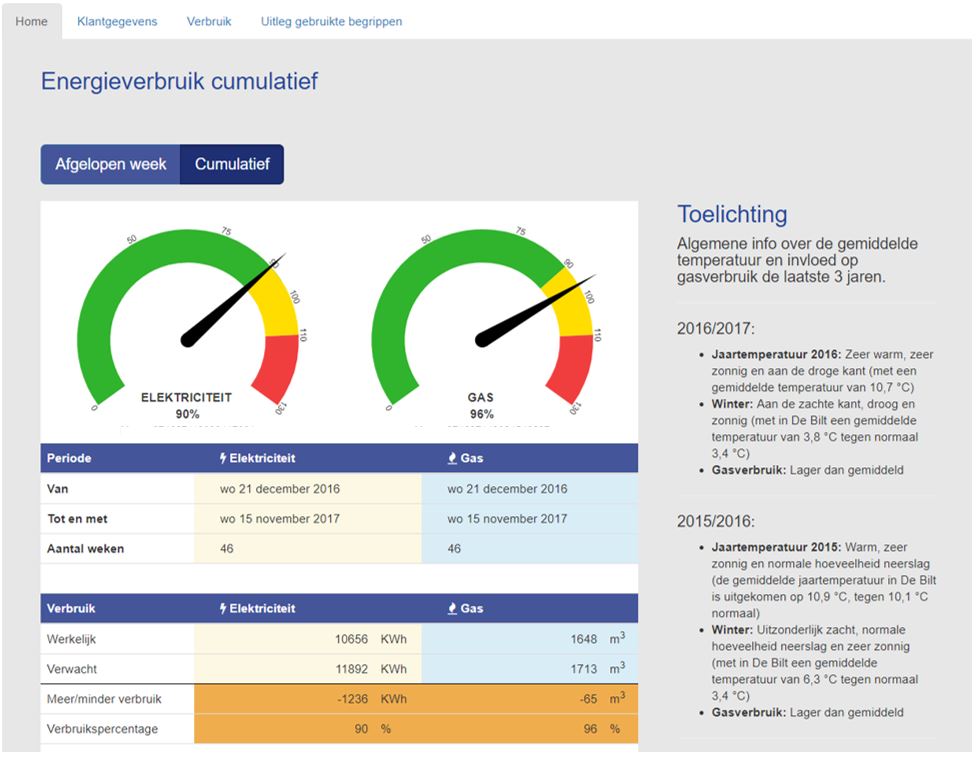978x758 pixels.
Task: Open the Klantgegevens tab
Action: [x=117, y=20]
